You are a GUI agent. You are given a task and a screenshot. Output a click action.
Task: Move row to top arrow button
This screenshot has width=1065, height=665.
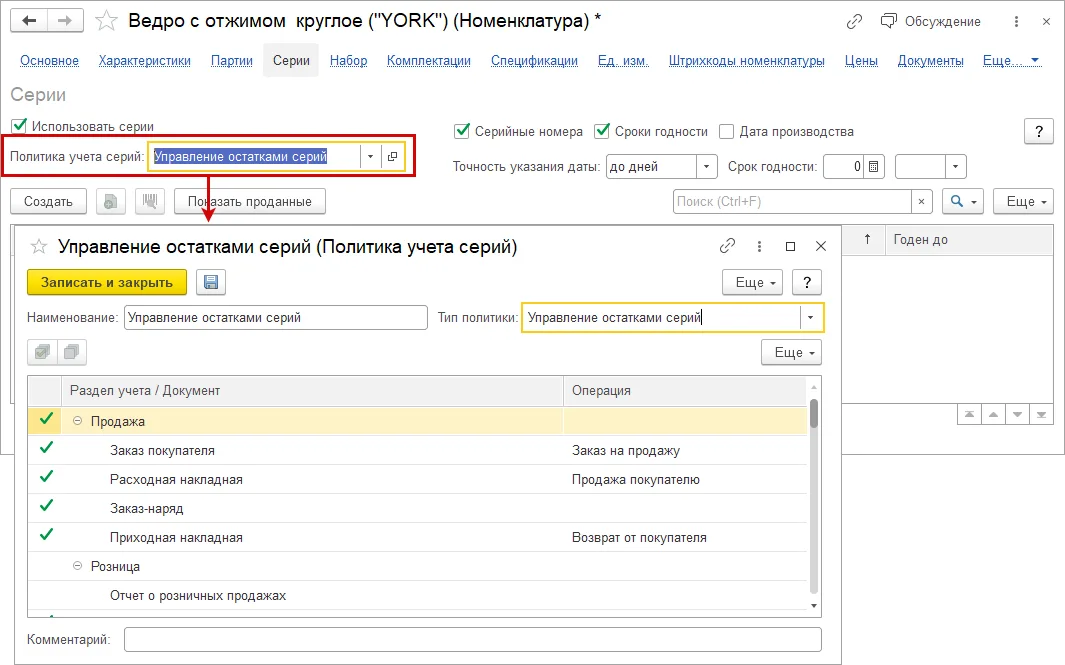tap(969, 414)
